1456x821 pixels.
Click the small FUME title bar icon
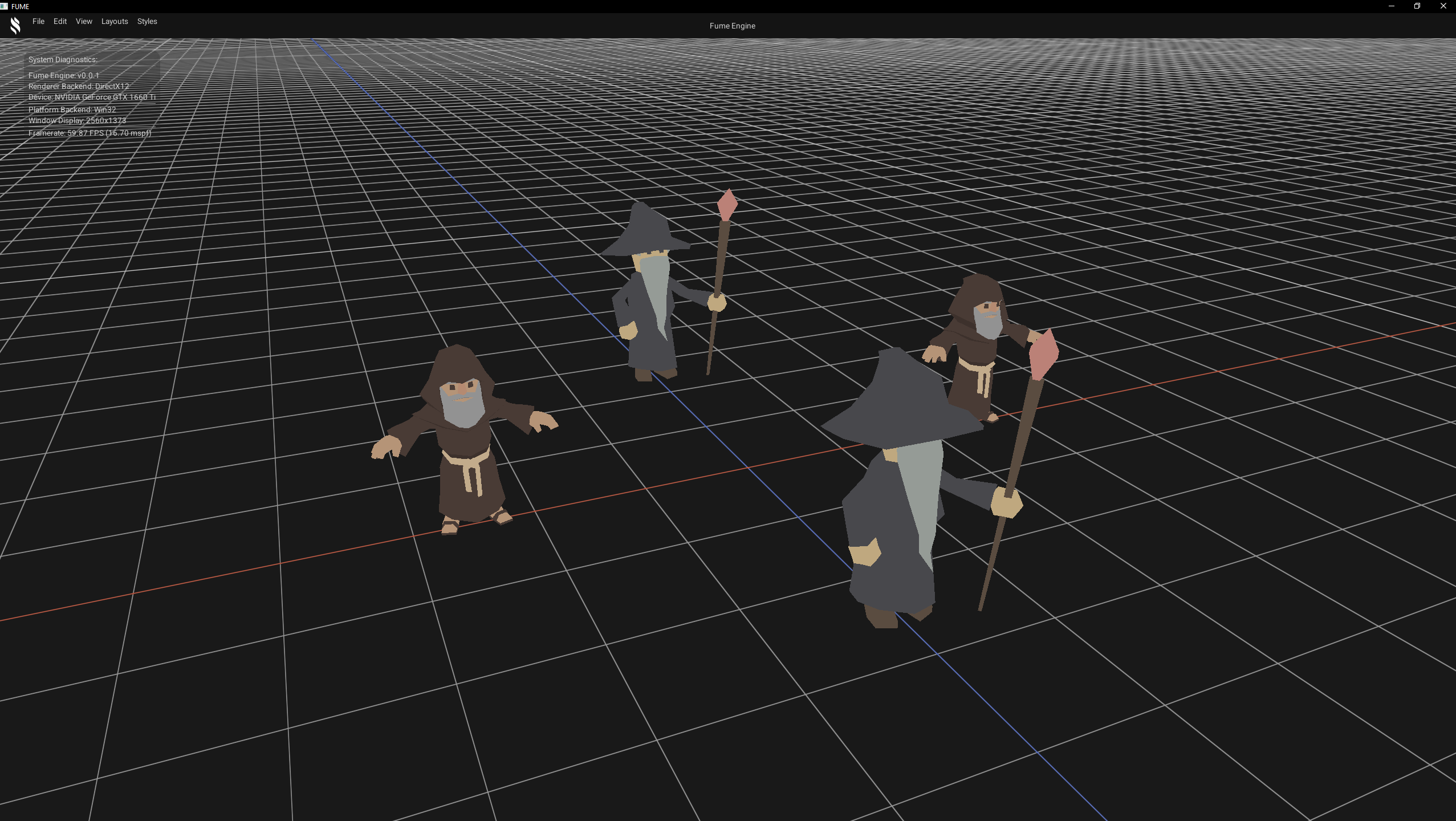[x=5, y=6]
